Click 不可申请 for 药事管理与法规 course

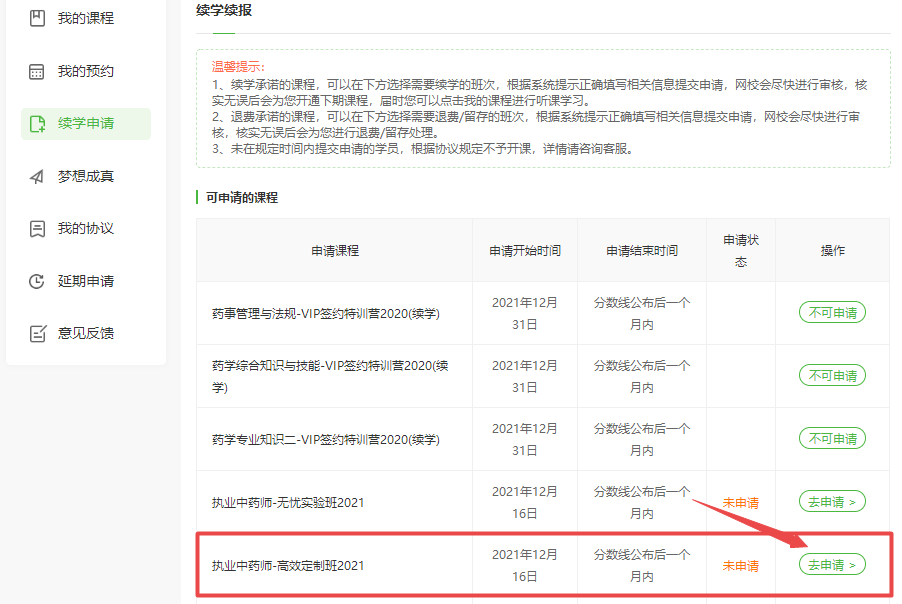(x=832, y=313)
